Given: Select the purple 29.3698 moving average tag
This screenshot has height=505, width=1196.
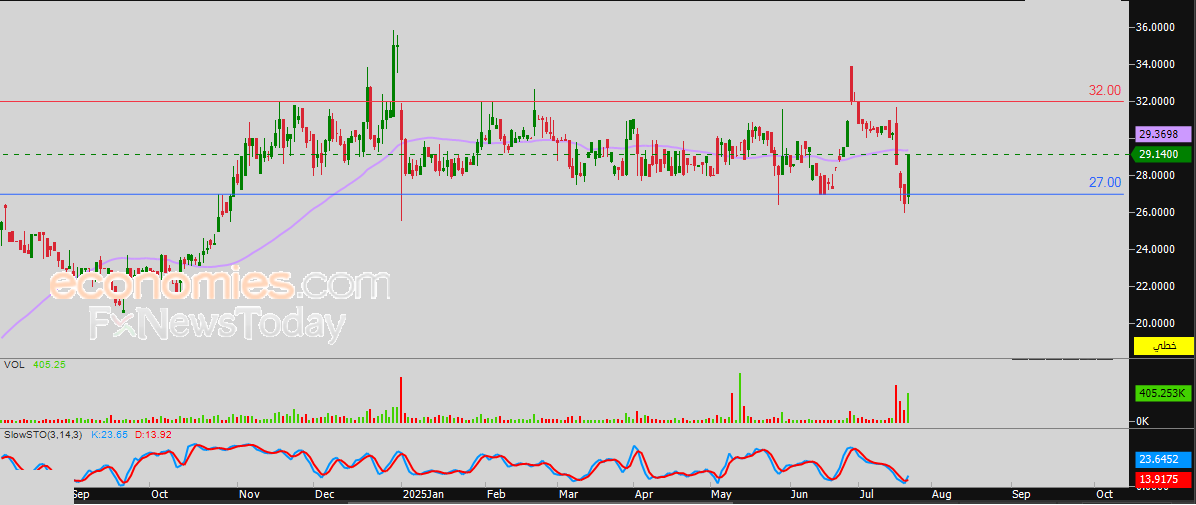Looking at the screenshot, I should point(1162,134).
